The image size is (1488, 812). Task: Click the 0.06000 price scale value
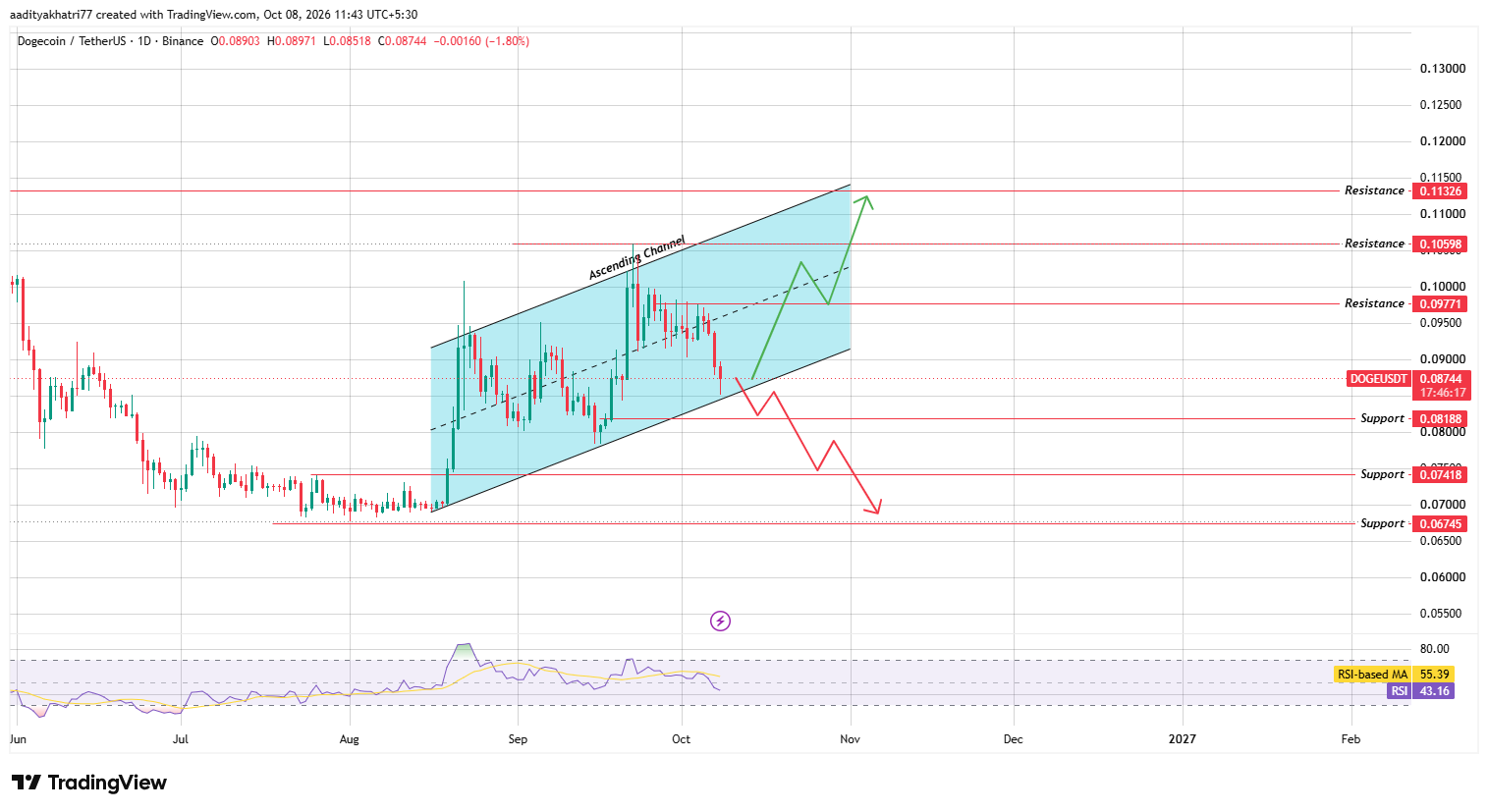click(x=1443, y=577)
